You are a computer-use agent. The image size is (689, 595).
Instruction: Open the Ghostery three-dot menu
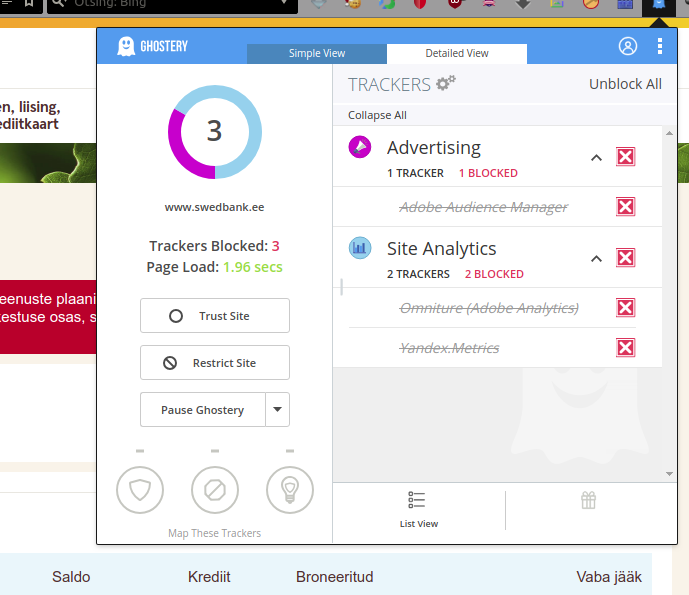[x=660, y=46]
